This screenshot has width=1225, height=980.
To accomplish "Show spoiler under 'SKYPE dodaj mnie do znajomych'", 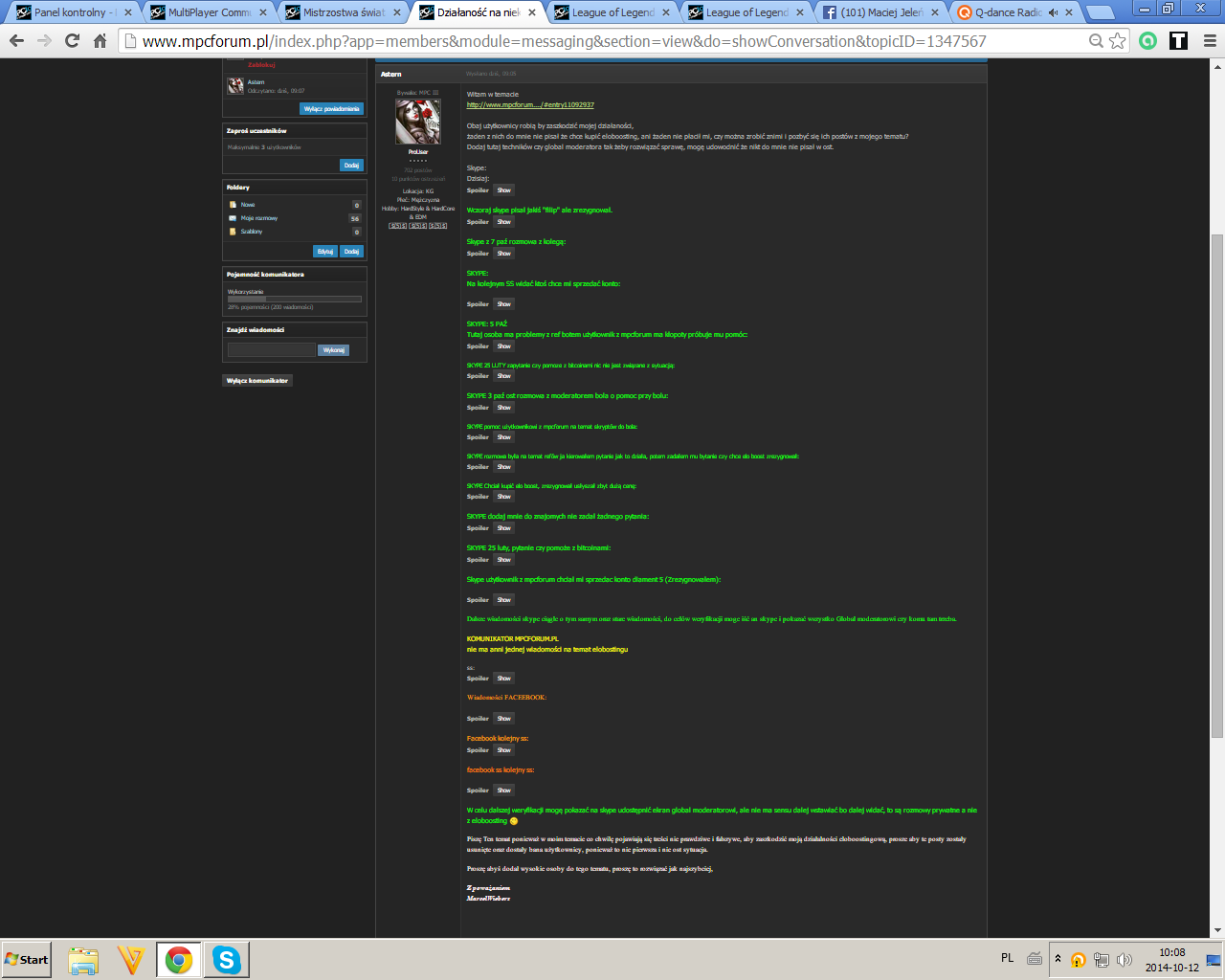I will pos(504,528).
